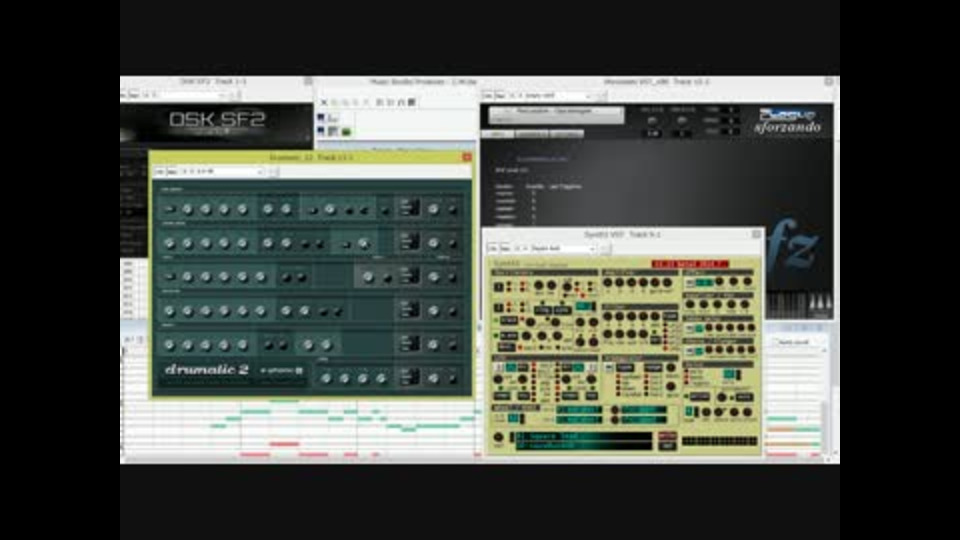The image size is (960, 540).
Task: Toggle Synth1 arpeggiator on/off switch
Action: point(608,367)
